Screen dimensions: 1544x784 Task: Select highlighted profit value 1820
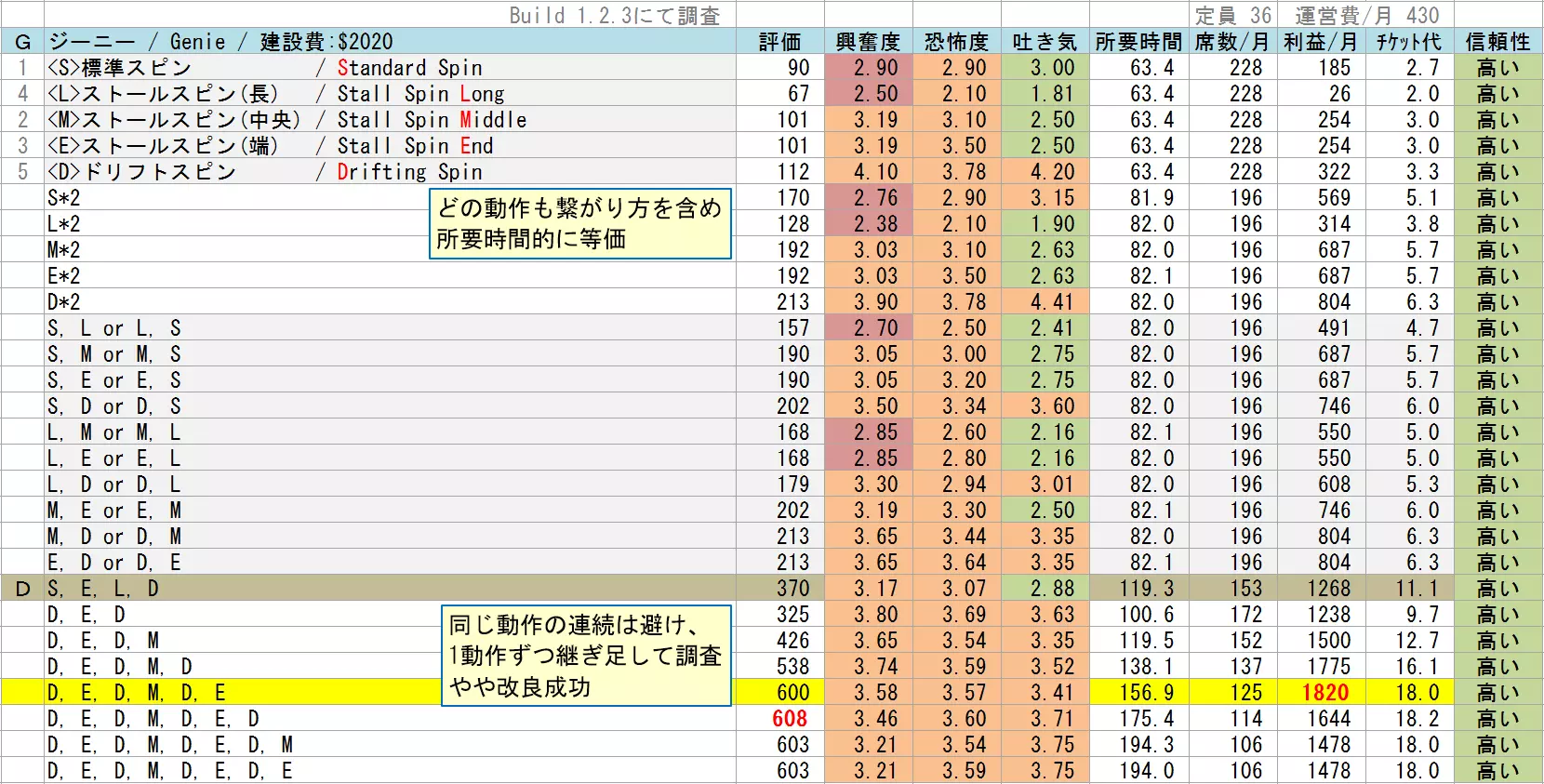tap(1324, 693)
